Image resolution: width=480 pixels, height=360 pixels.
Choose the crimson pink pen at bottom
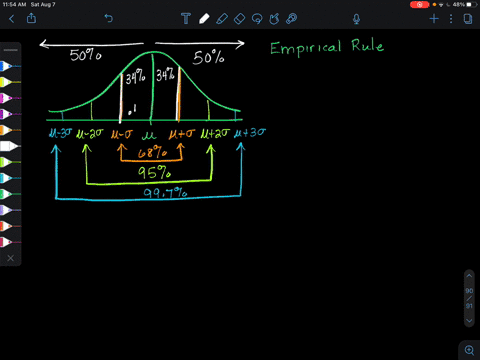tap(10, 242)
